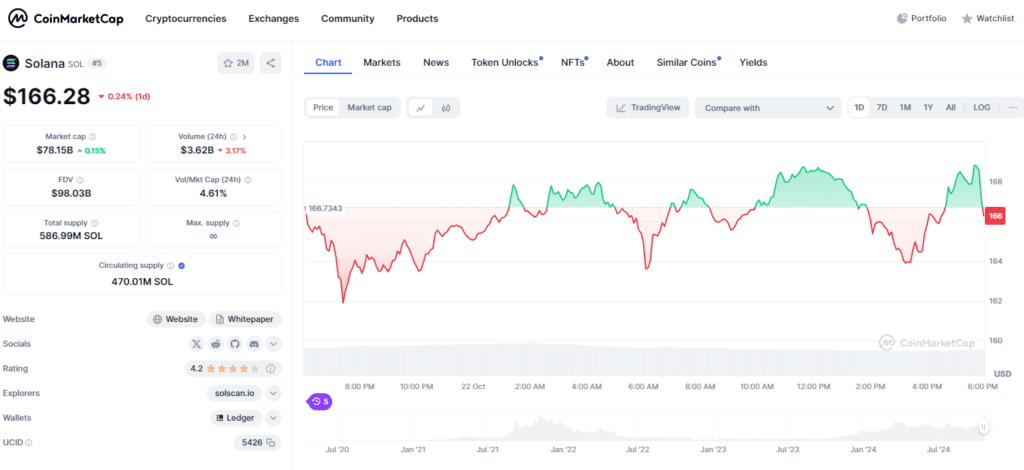Select the All time range

click(950, 108)
